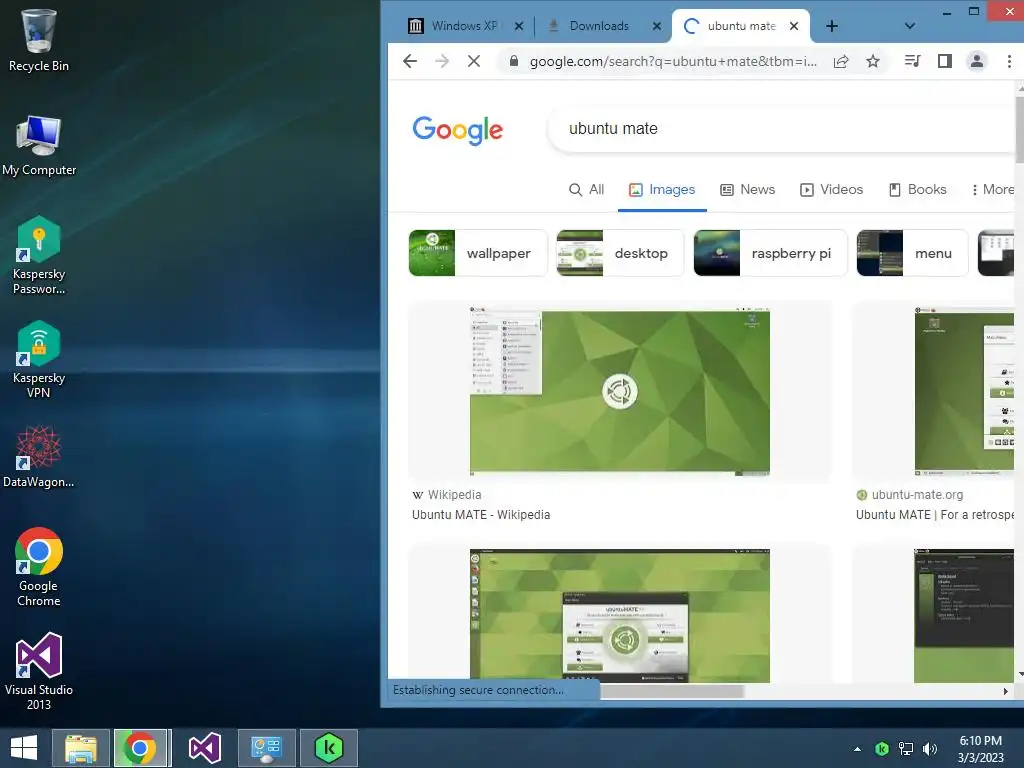
Task: Show hidden system tray icons
Action: [x=857, y=749]
